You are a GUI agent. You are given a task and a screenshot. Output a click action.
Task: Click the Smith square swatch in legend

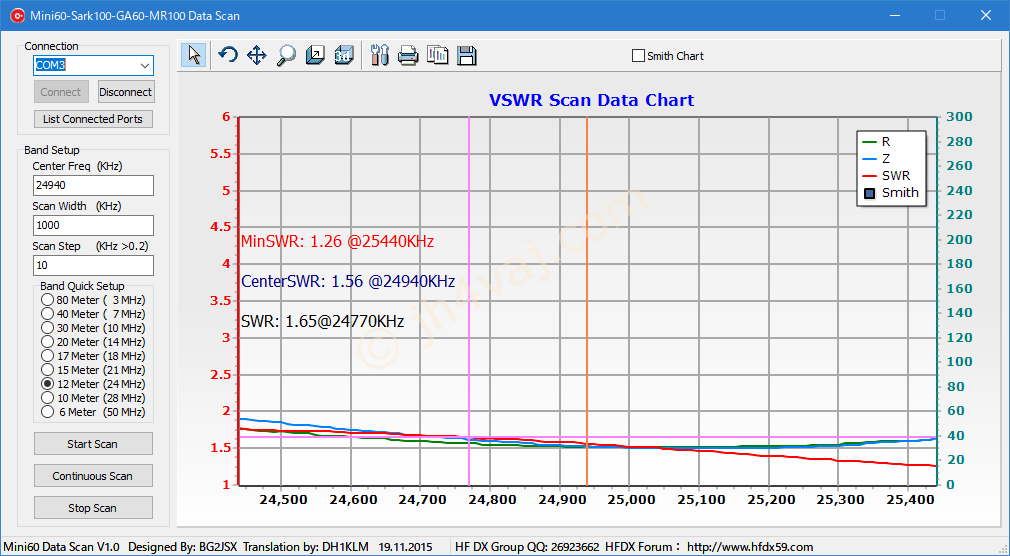(870, 193)
